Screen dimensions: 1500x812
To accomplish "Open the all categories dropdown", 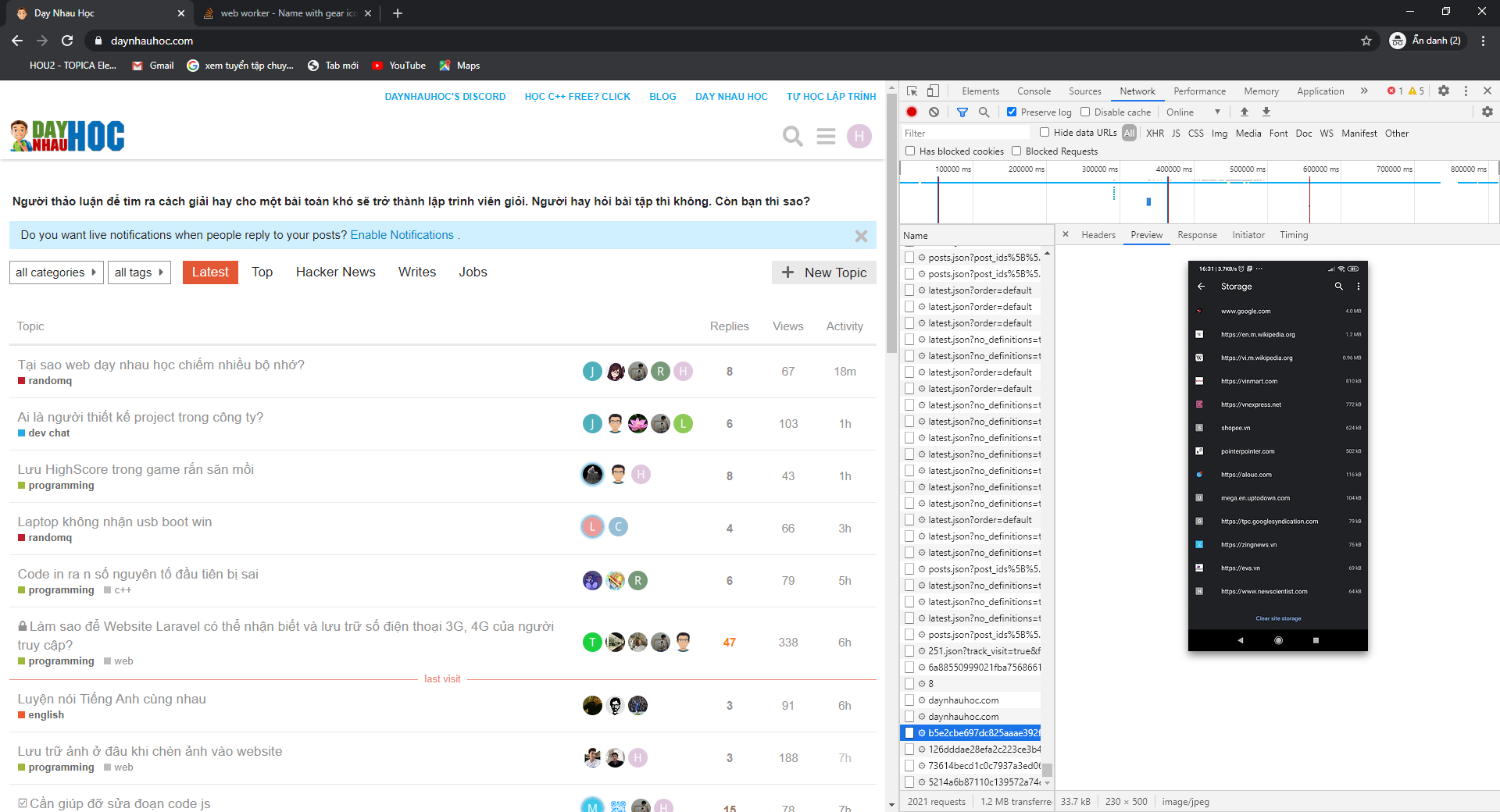I will click(x=56, y=272).
